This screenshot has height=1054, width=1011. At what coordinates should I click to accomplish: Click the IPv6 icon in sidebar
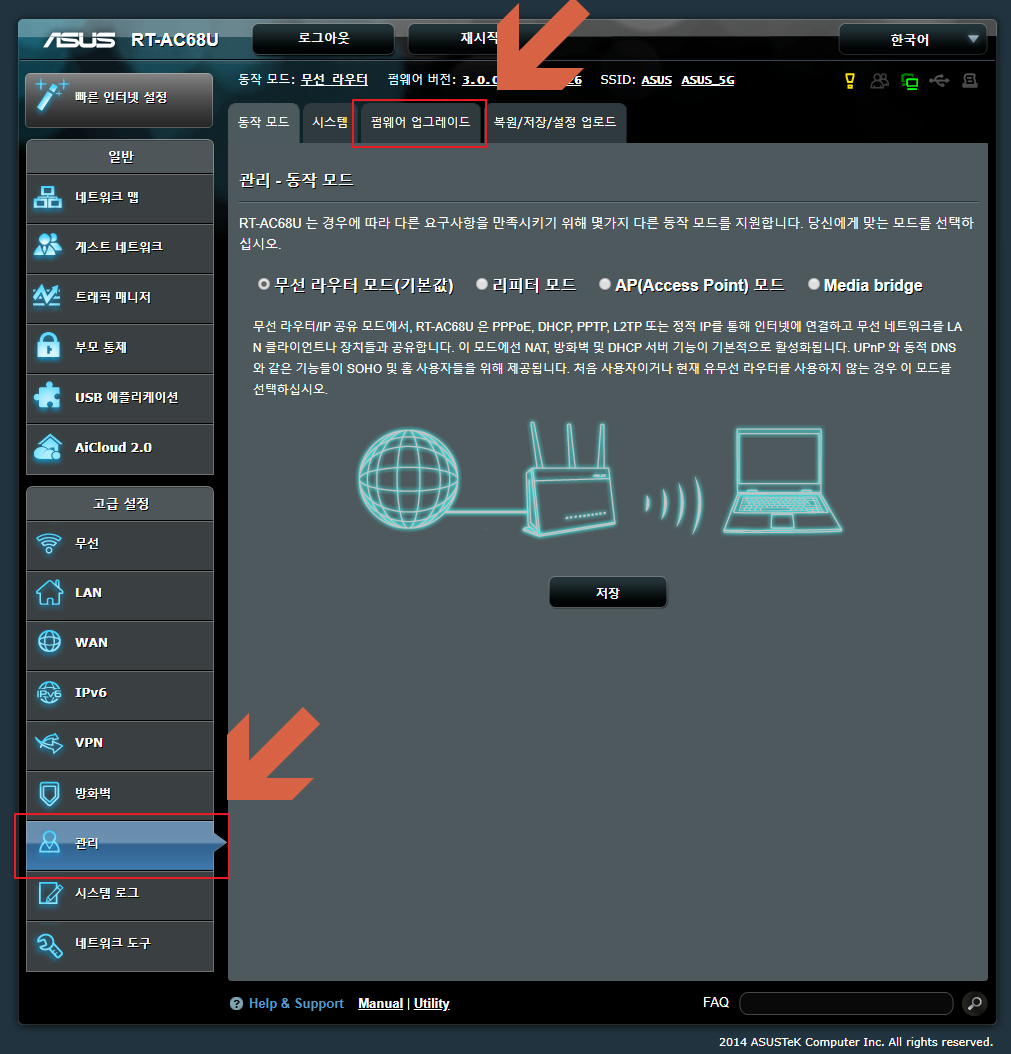point(49,692)
